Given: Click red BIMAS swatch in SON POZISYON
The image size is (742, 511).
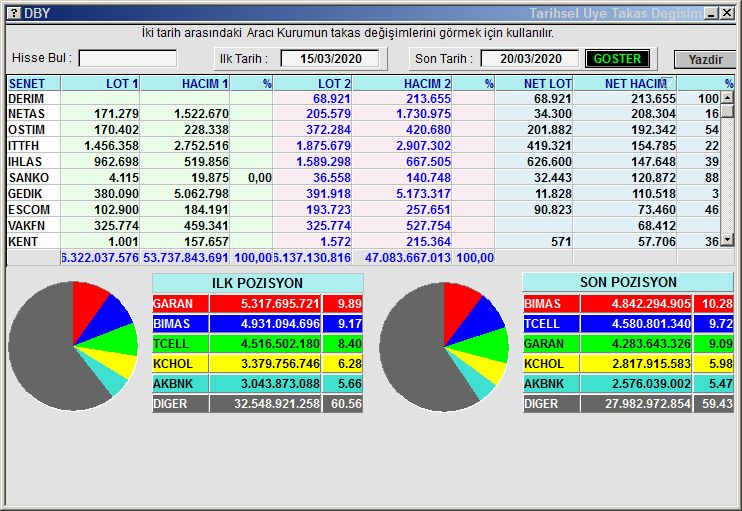Looking at the screenshot, I should pos(551,304).
